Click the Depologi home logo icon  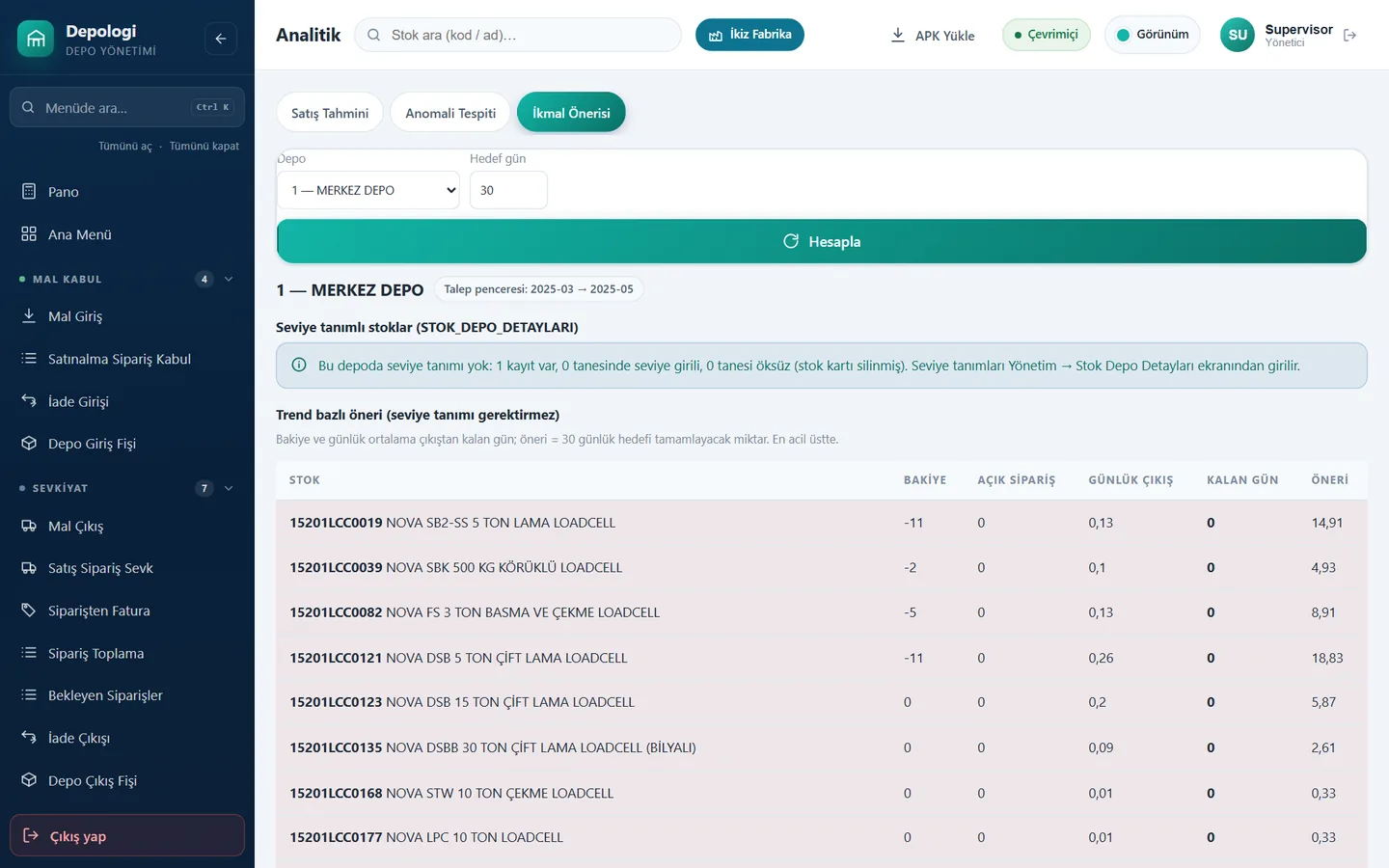click(36, 39)
